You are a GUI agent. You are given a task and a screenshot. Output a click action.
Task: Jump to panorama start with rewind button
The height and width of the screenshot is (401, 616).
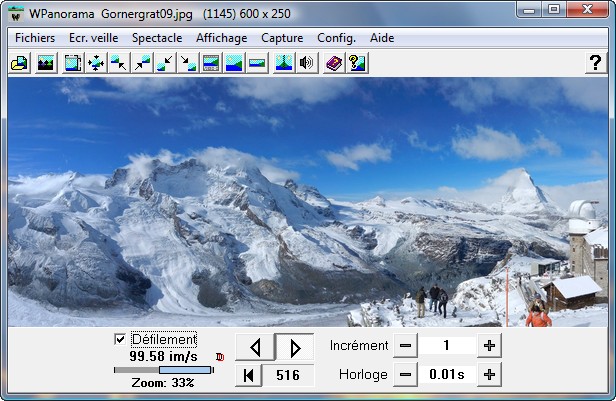[248, 375]
